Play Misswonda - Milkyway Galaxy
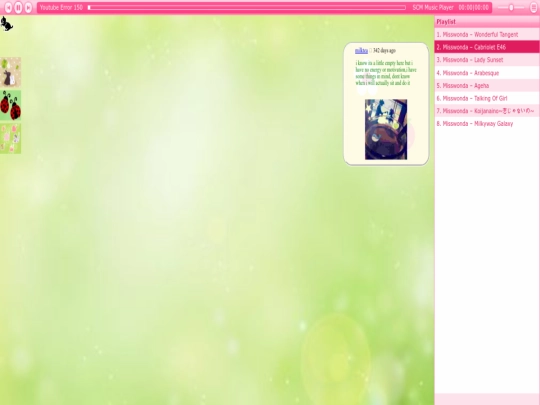Screen dimensions: 540x405 click(x=487, y=124)
